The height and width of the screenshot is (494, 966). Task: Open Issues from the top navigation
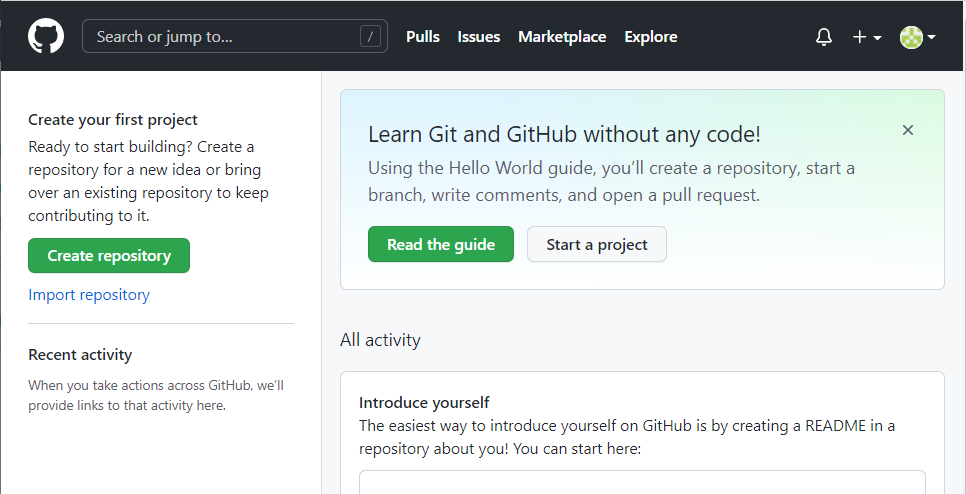479,37
